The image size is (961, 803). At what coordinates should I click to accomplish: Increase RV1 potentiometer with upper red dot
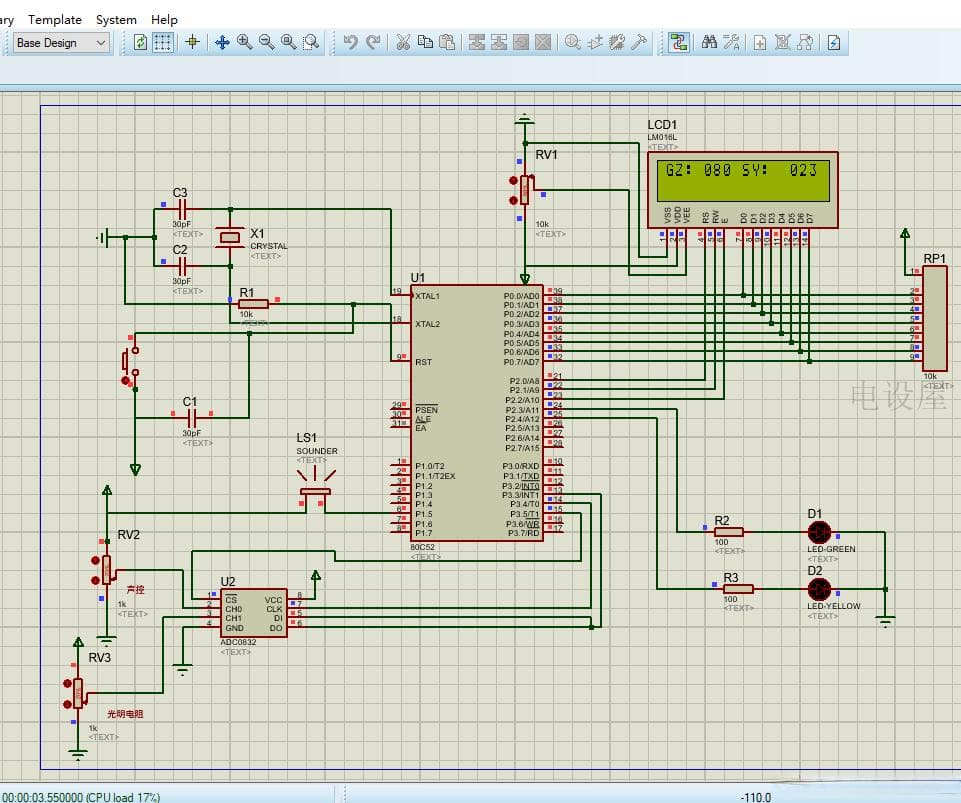pyautogui.click(x=513, y=180)
